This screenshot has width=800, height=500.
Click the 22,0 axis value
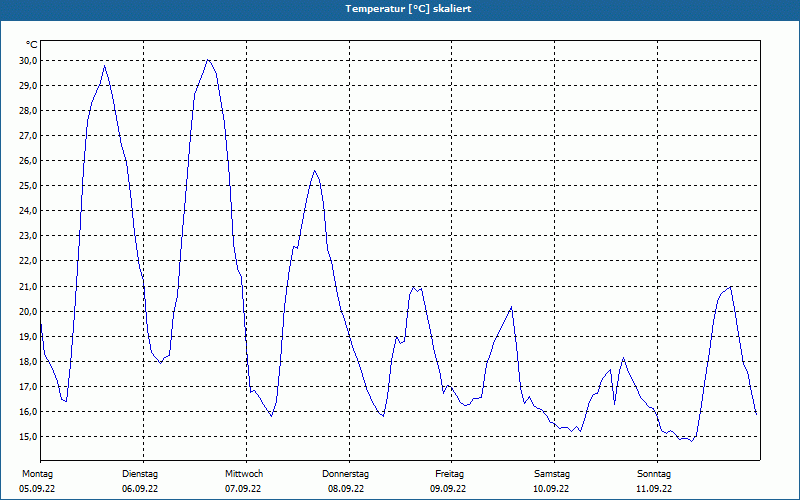[x=28, y=261]
